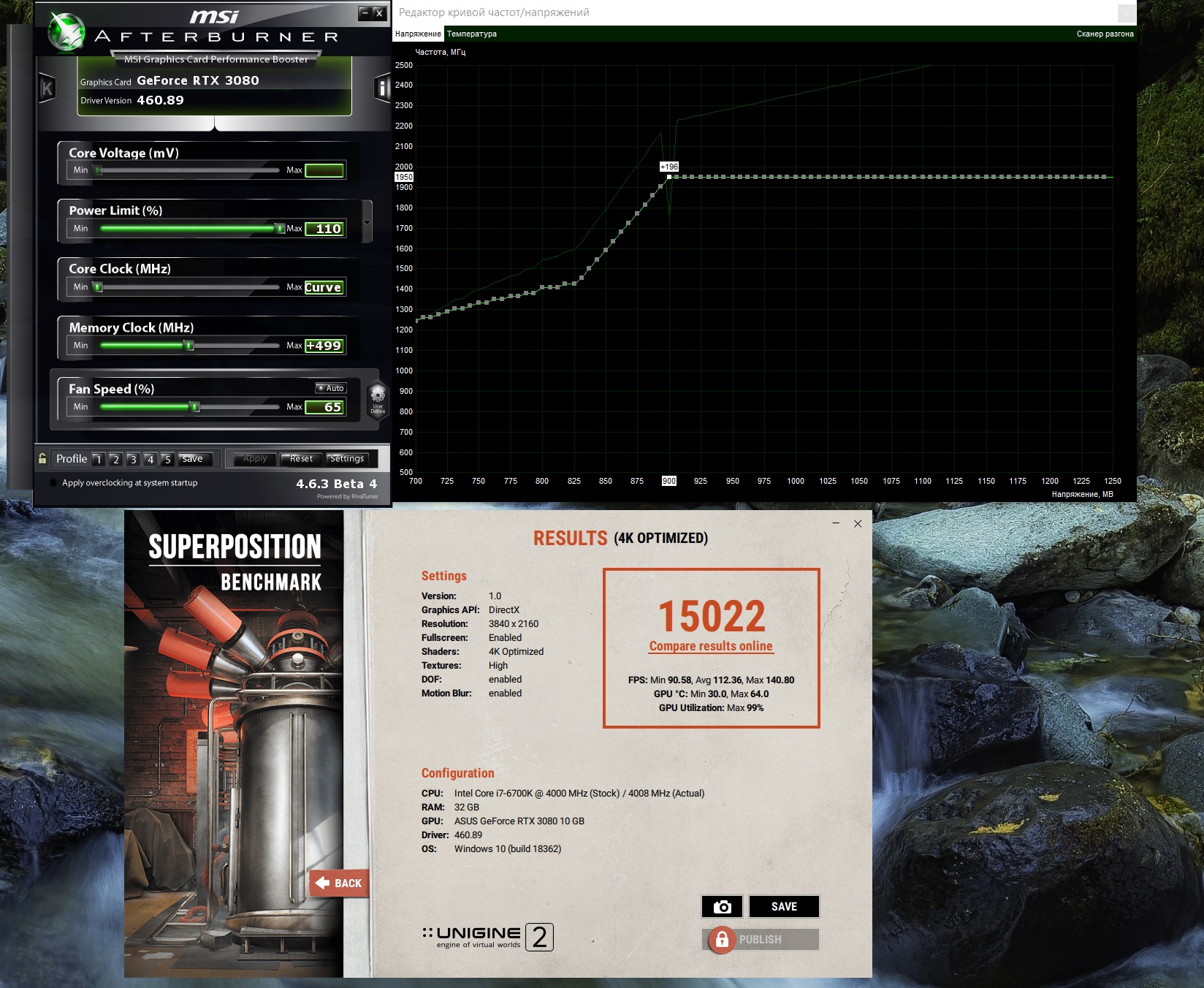Viewport: 1204px width, 988px height.
Task: Take a Superposition results screenshot with camera icon
Action: click(x=722, y=906)
